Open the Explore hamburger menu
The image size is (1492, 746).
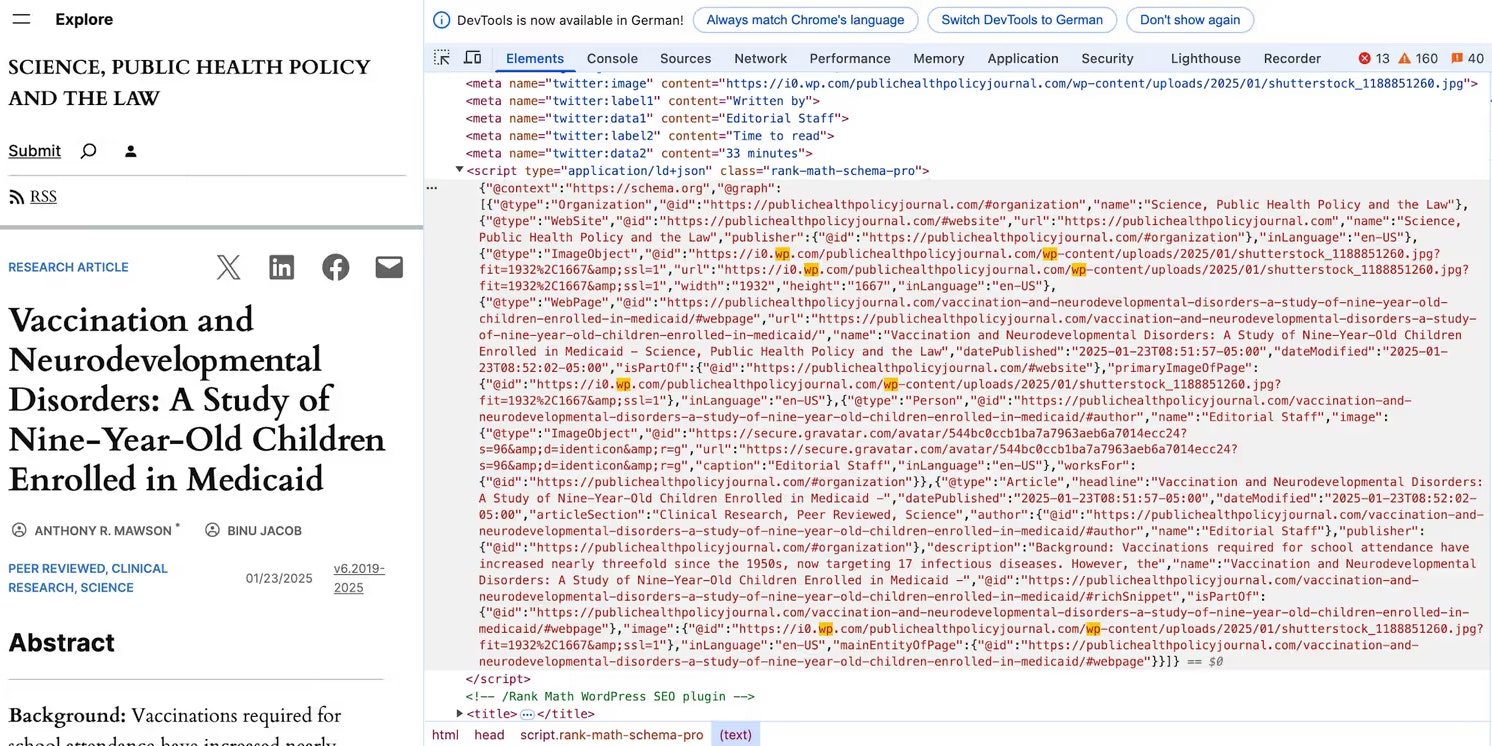coord(22,19)
